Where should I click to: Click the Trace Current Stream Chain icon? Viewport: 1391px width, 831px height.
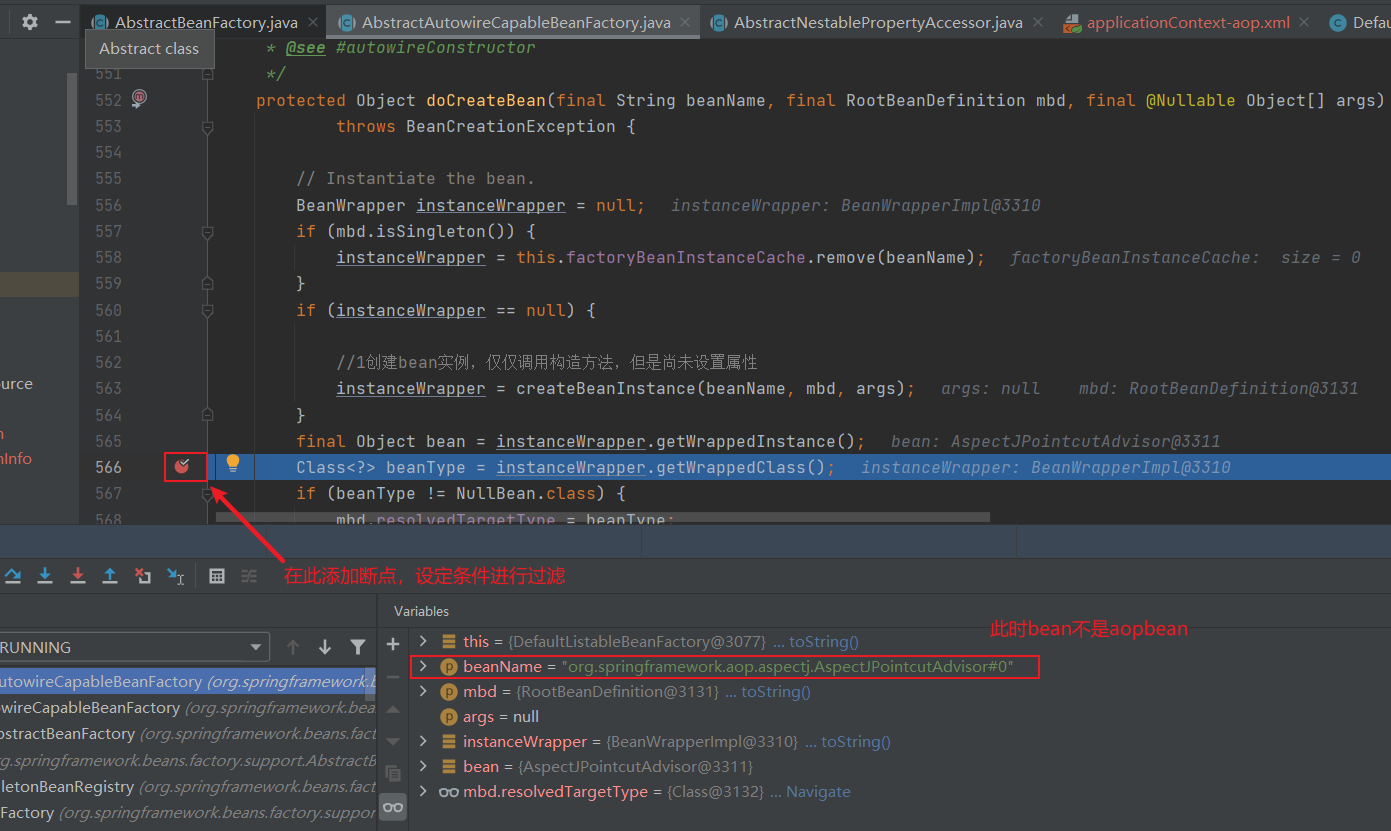(249, 576)
